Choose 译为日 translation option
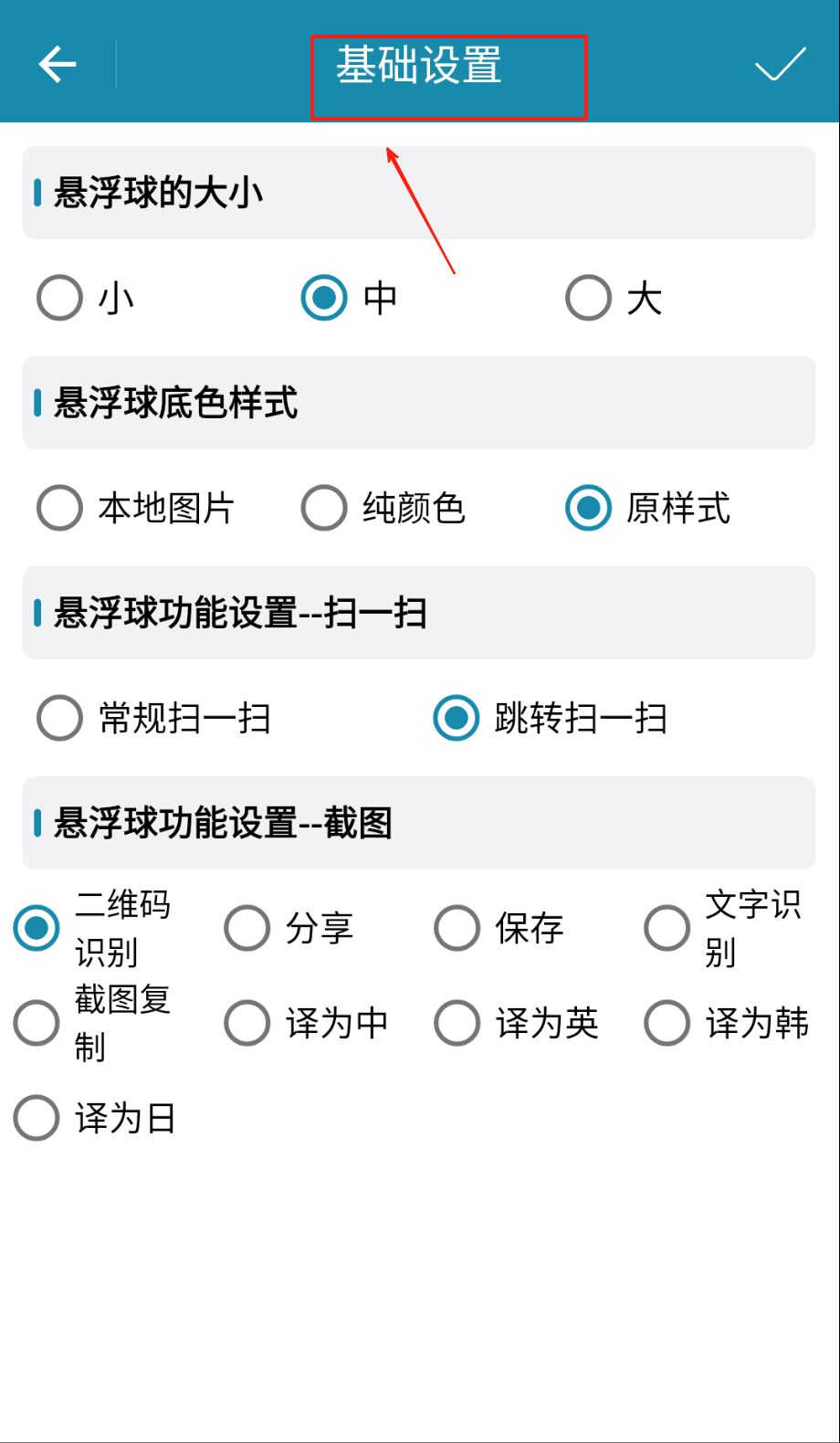Image resolution: width=840 pixels, height=1443 pixels. tap(37, 1118)
